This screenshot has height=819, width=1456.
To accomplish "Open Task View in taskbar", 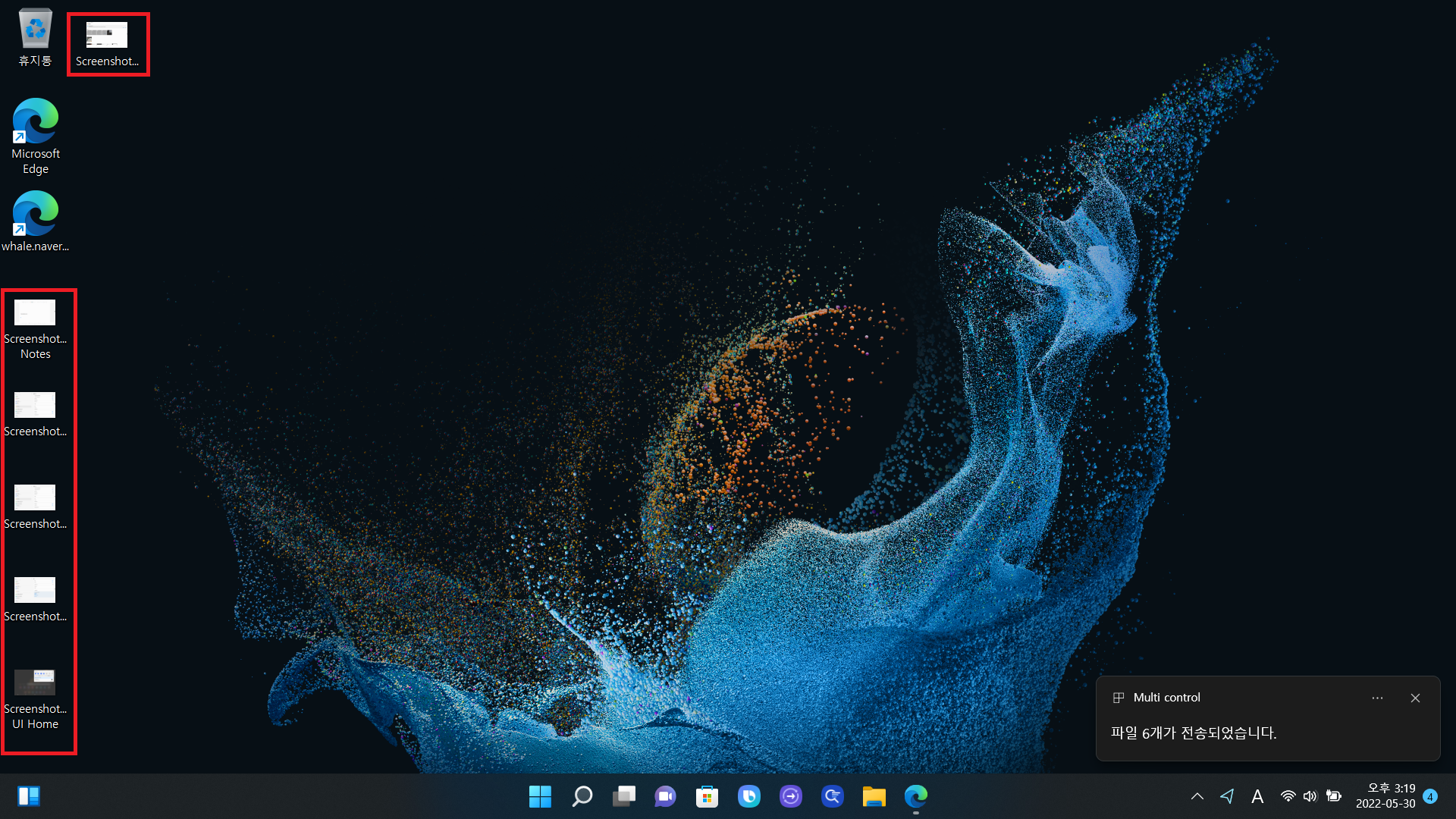I will point(623,796).
